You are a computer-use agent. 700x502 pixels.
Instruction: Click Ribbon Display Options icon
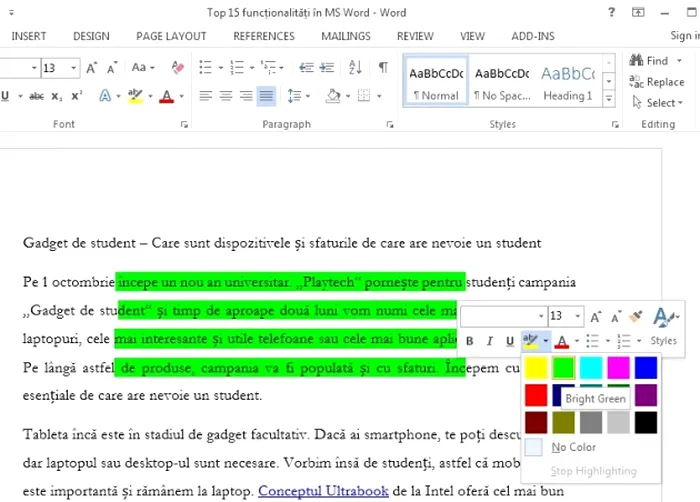click(638, 12)
